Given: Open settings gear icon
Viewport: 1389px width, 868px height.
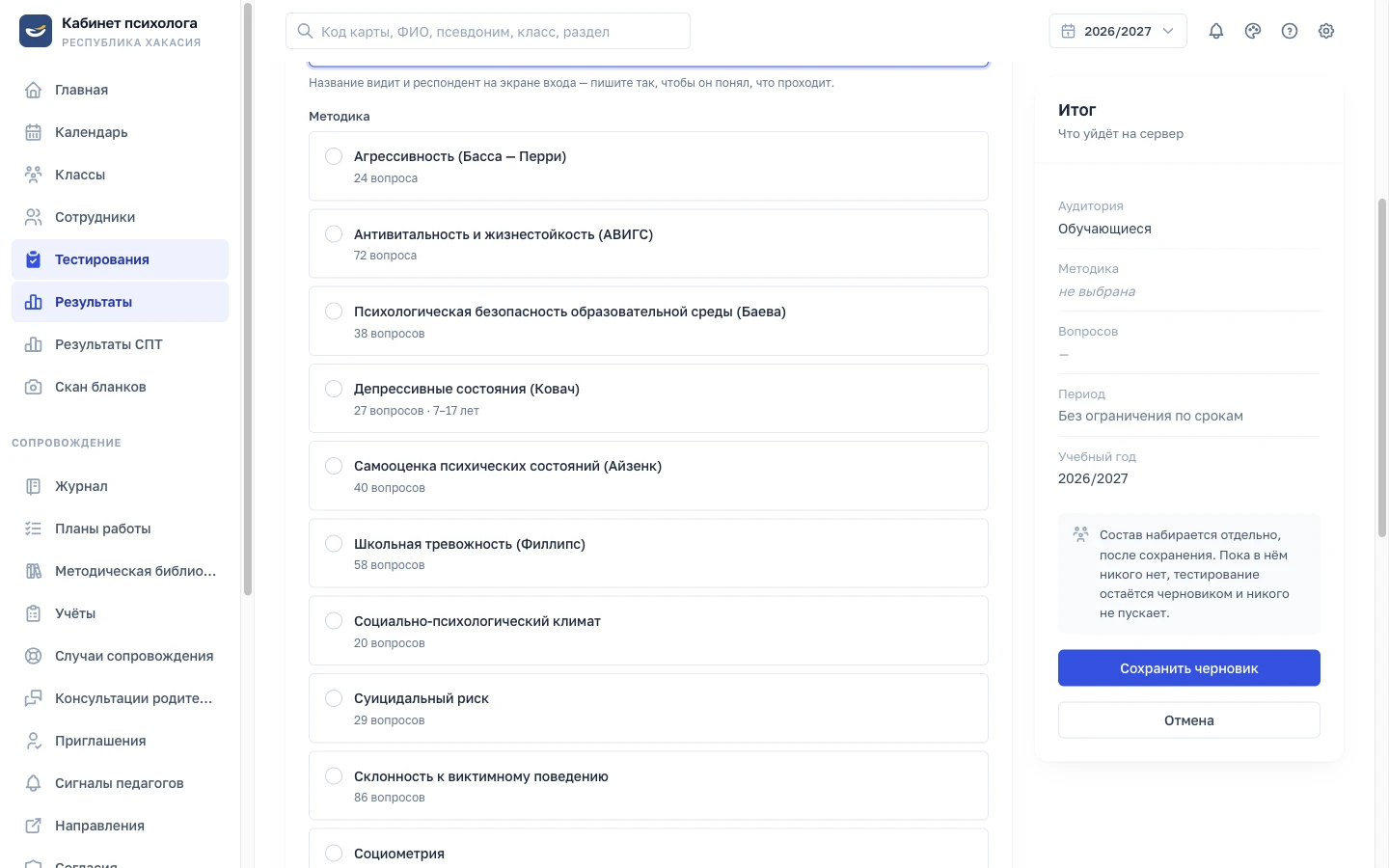Looking at the screenshot, I should tap(1326, 31).
